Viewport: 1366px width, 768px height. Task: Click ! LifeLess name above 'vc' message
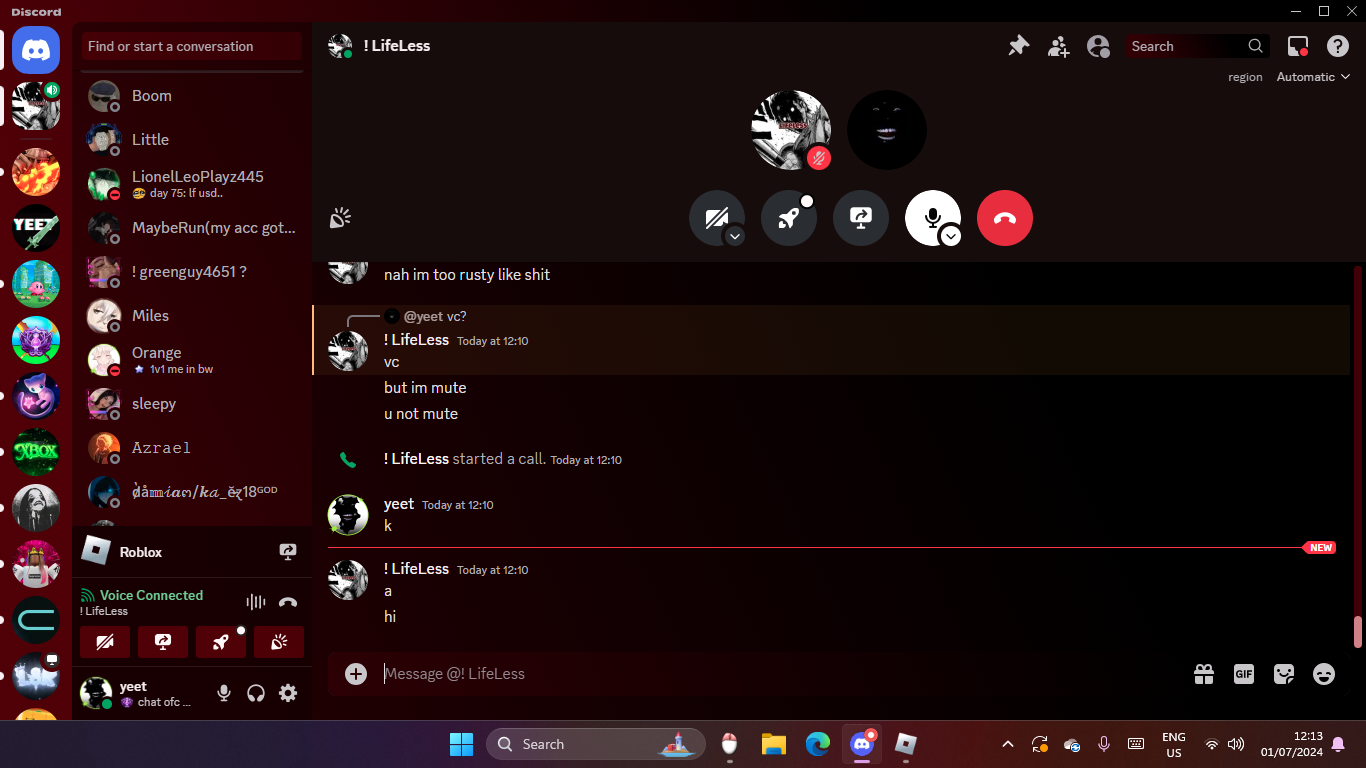click(417, 340)
